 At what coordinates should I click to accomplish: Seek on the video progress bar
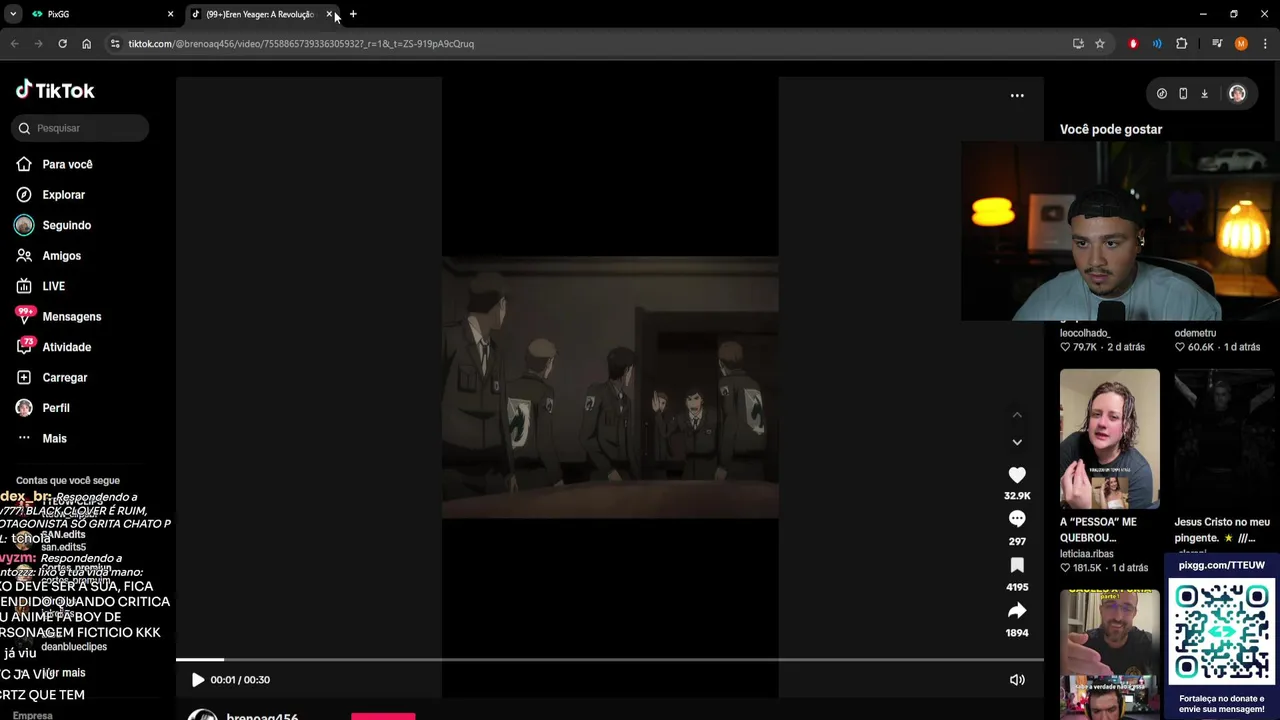(610, 660)
